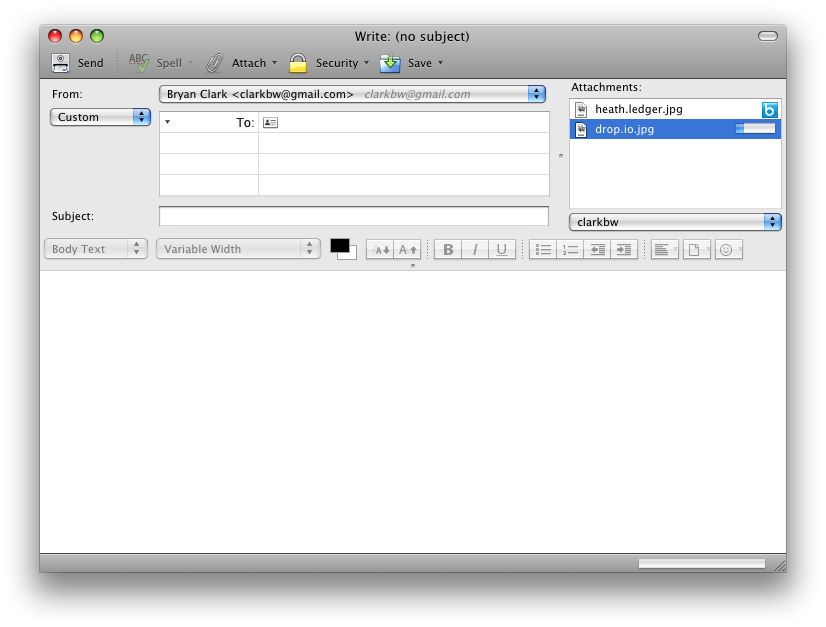Viewport: 826px width, 627px height.
Task: Select the drop.io.jpg attachment
Action: click(x=675, y=129)
